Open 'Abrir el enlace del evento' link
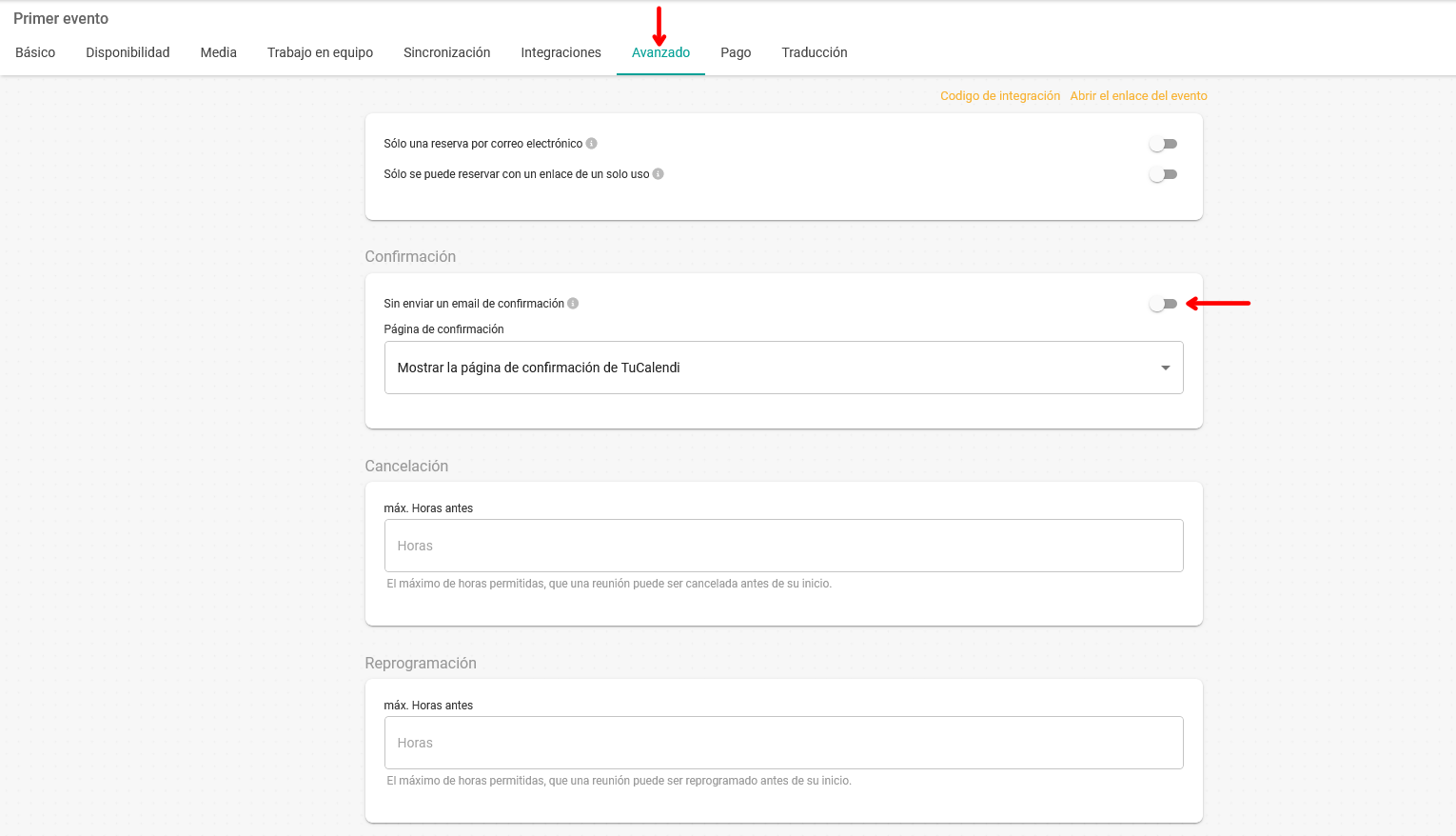 pyautogui.click(x=1138, y=96)
